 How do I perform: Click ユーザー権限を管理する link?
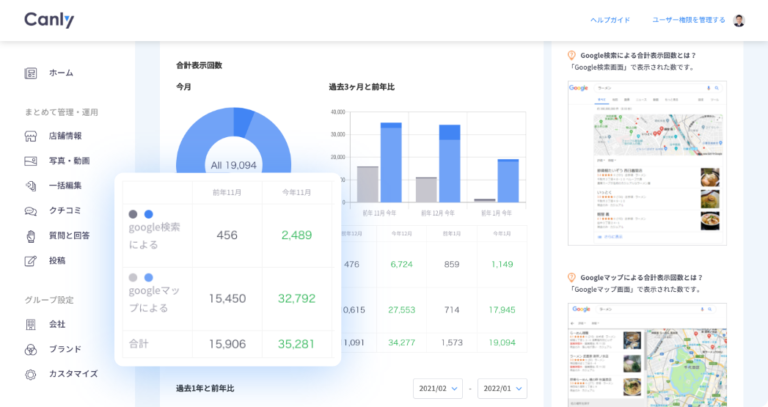click(x=688, y=20)
